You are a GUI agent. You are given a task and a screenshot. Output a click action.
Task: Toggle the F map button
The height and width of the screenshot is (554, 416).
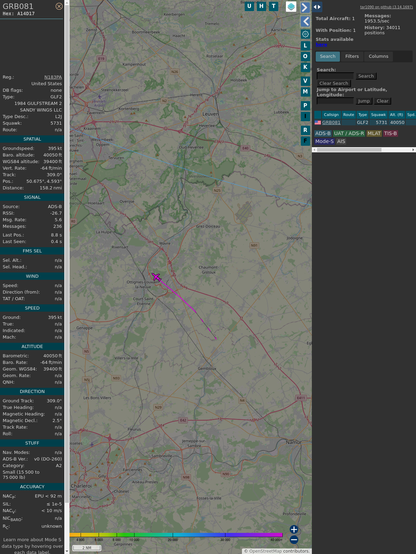(305, 141)
